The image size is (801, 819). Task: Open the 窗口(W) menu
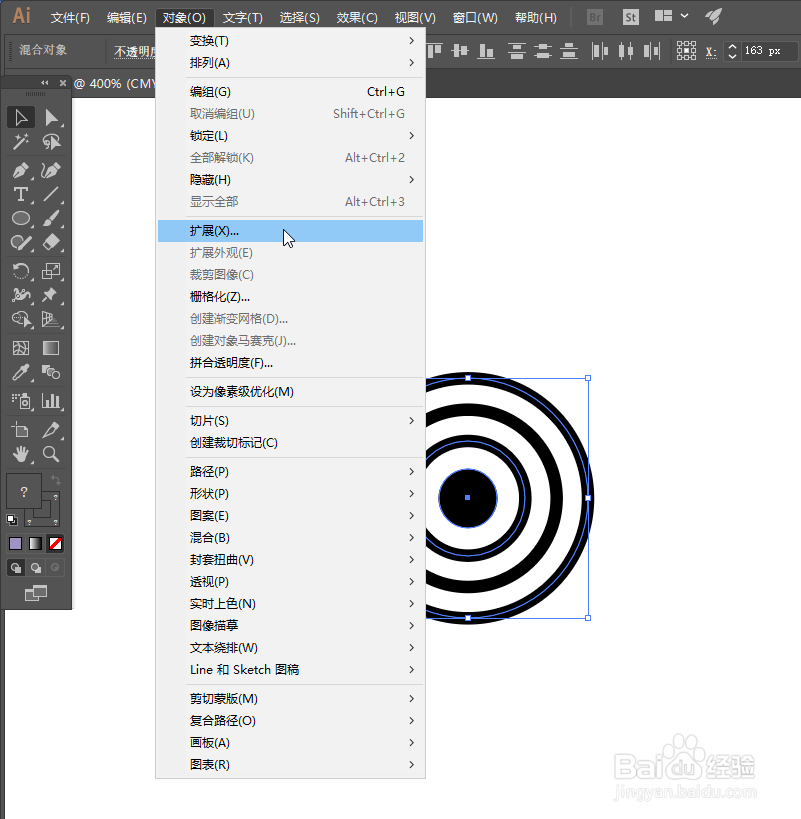point(475,18)
